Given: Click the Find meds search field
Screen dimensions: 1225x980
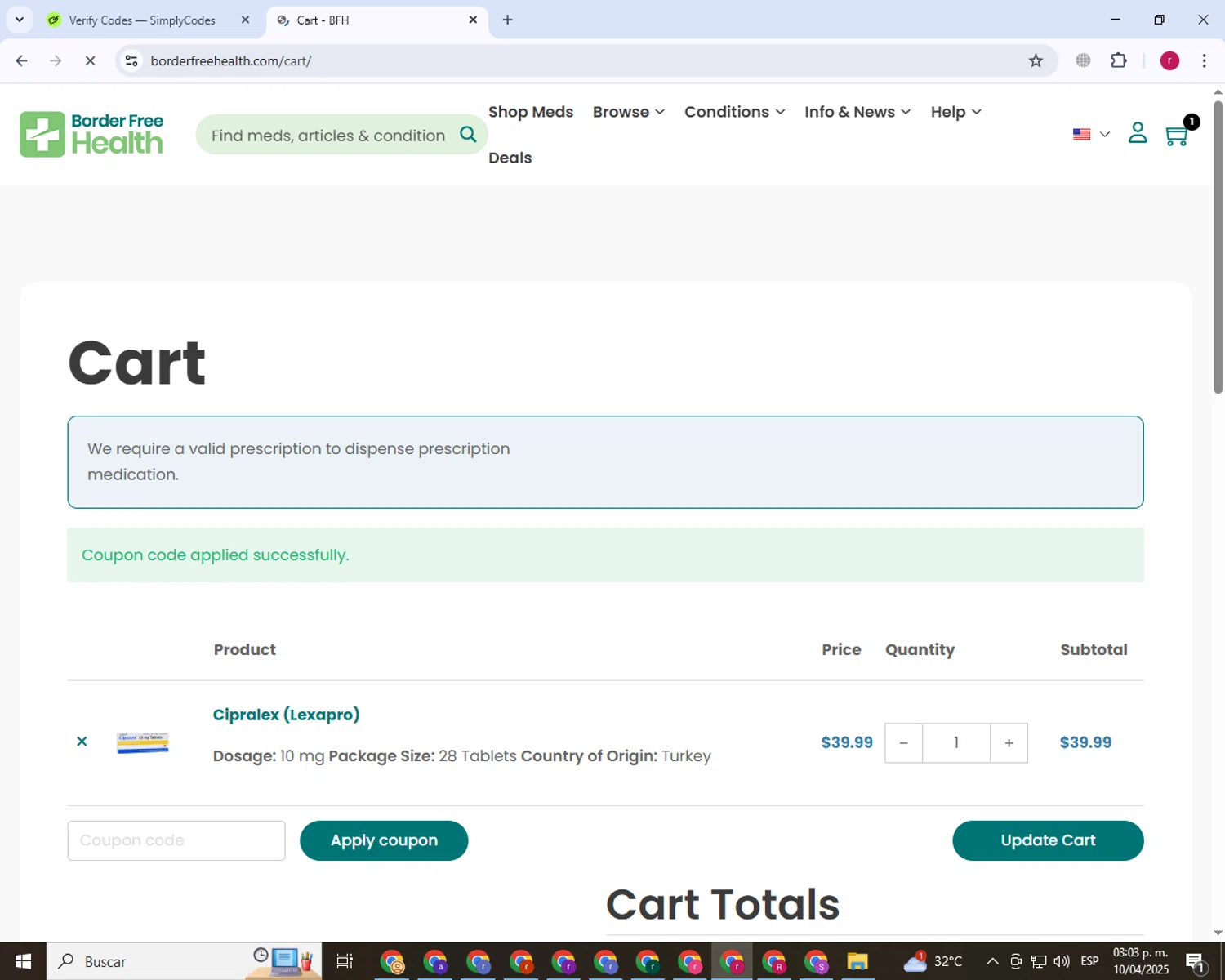Looking at the screenshot, I should [328, 135].
